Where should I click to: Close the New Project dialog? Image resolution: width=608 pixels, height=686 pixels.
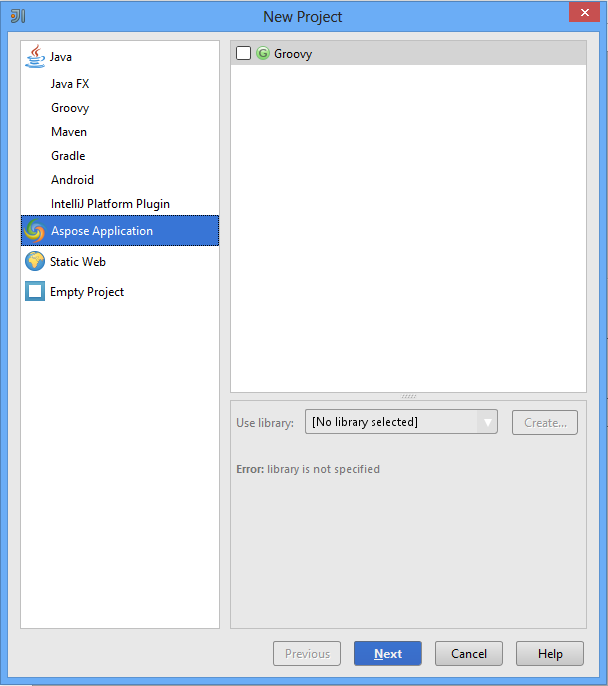pyautogui.click(x=584, y=12)
